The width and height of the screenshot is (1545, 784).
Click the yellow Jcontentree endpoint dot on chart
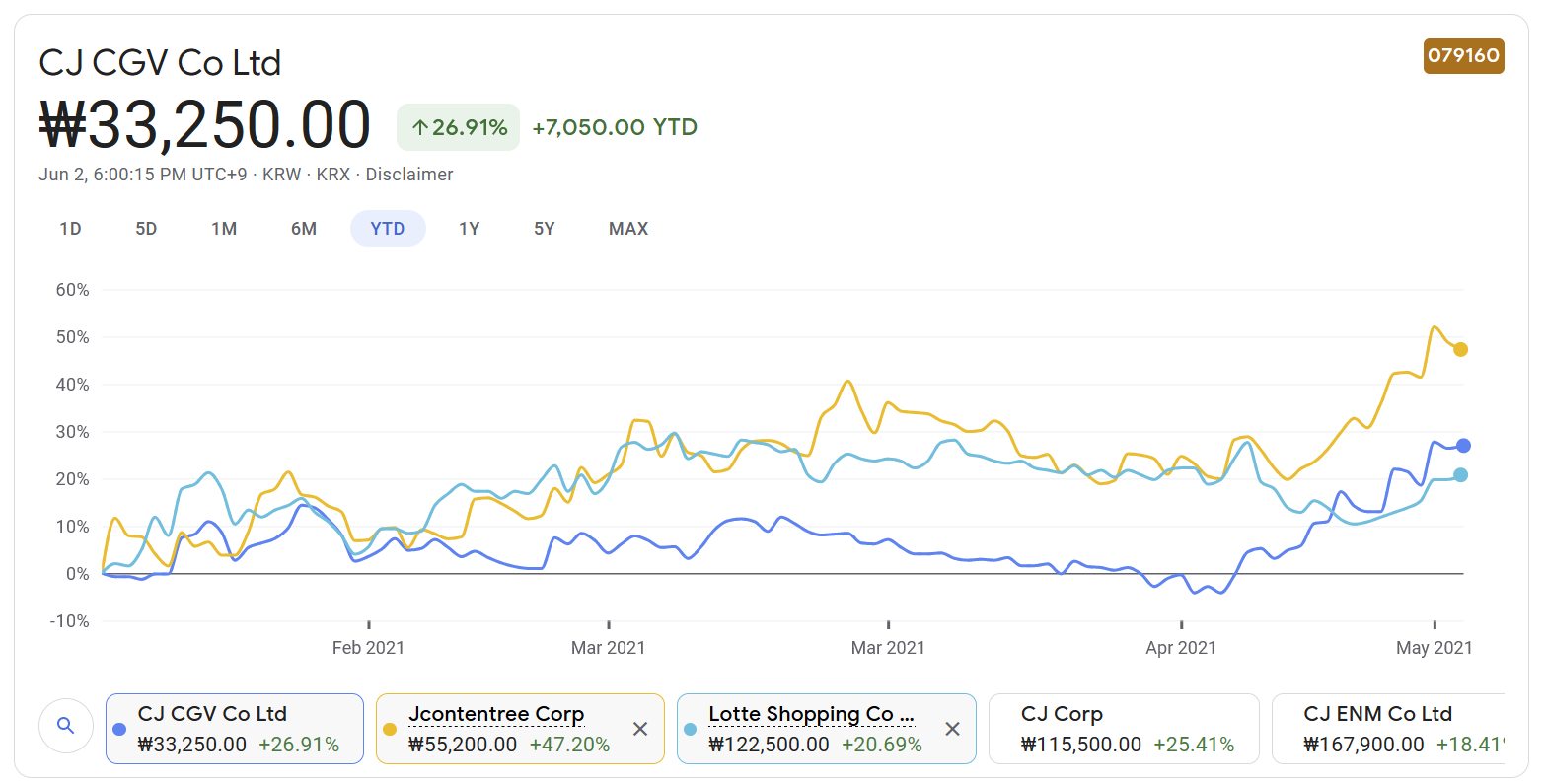1460,349
